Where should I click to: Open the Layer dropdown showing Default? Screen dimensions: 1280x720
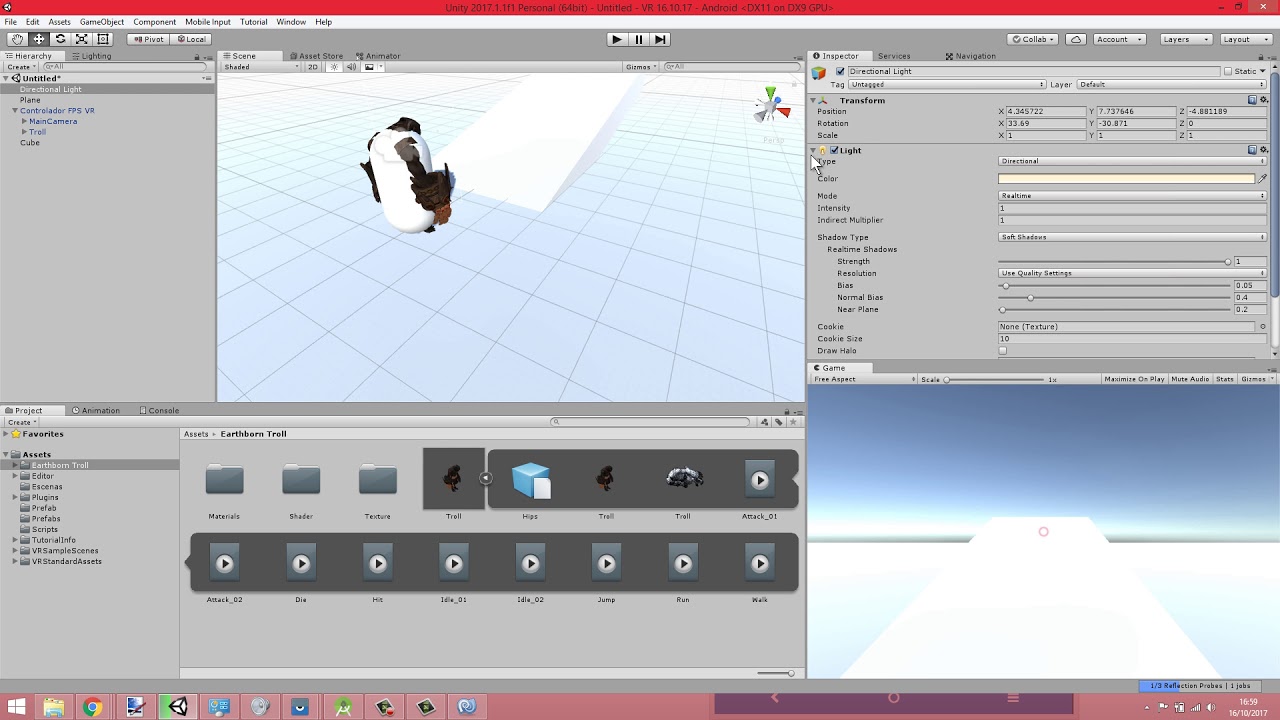pos(1172,85)
